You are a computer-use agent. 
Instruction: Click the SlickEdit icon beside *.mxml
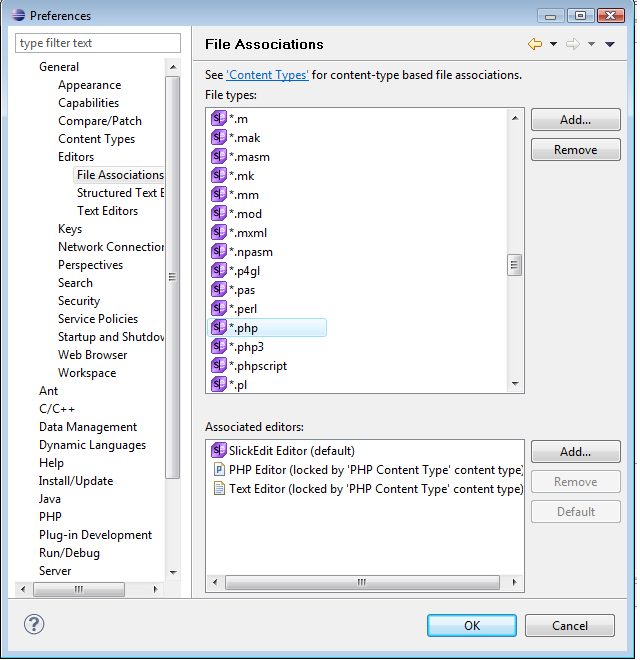point(219,232)
